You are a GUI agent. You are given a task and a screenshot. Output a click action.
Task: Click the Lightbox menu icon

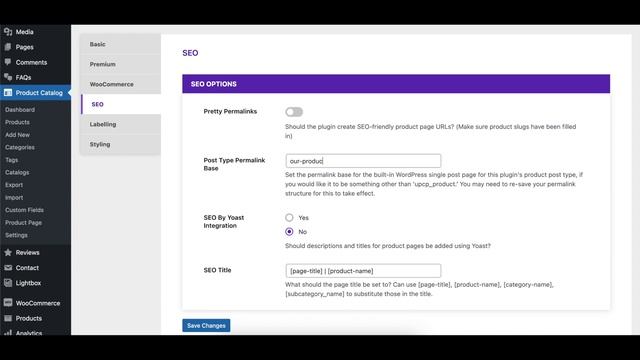pyautogui.click(x=8, y=283)
